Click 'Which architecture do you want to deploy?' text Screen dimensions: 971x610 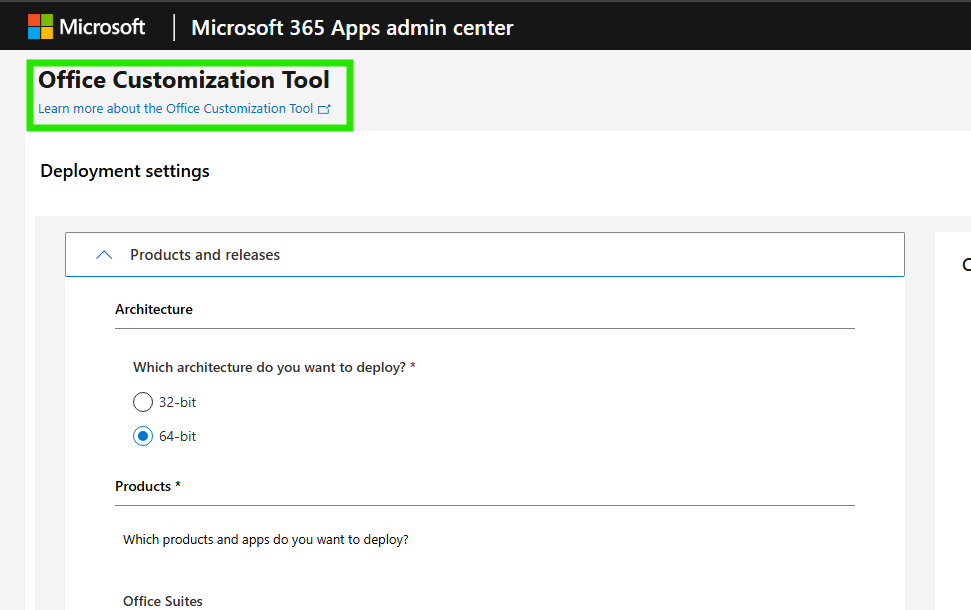[269, 367]
